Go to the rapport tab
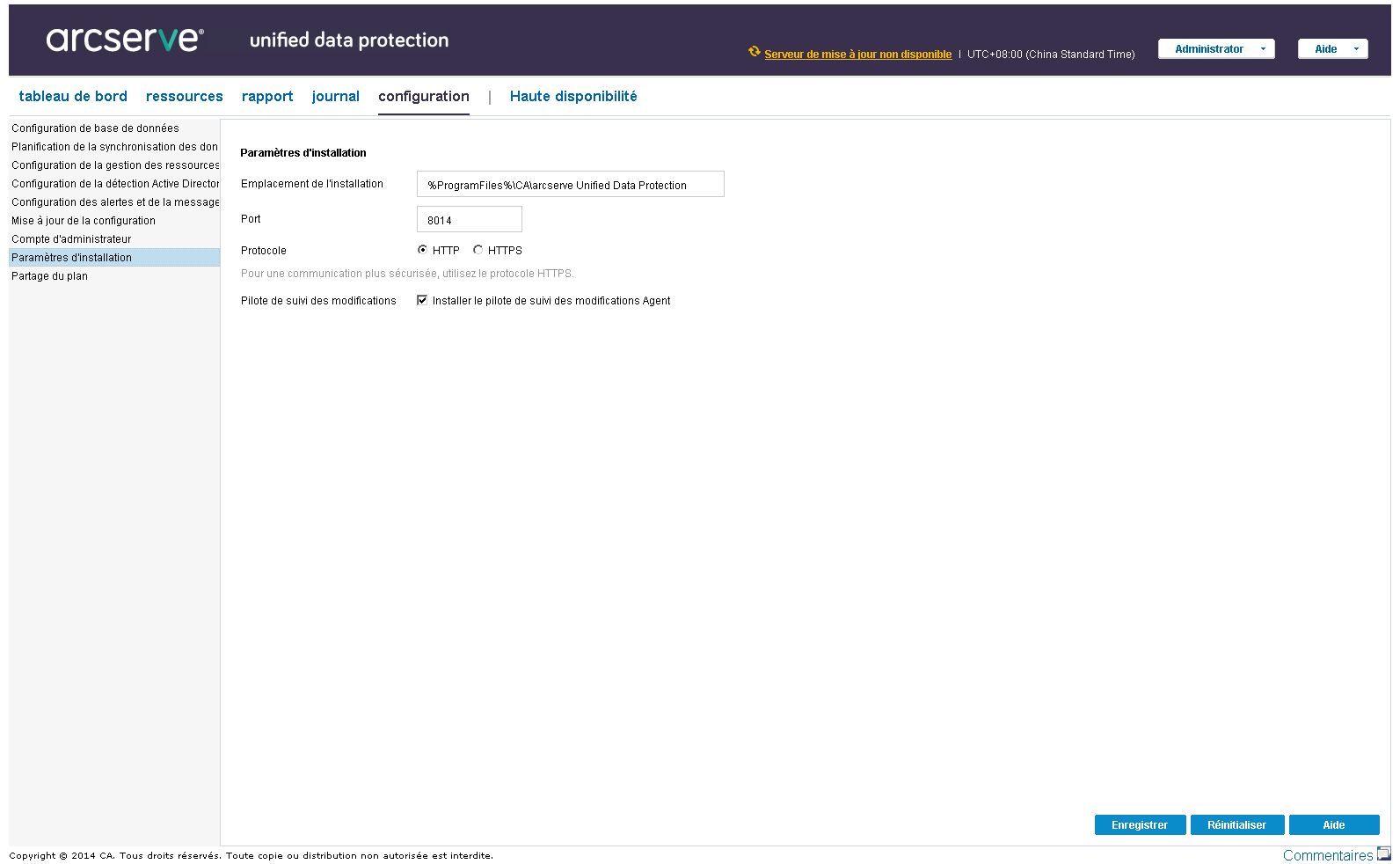This screenshot has width=1400, height=864. click(x=267, y=97)
